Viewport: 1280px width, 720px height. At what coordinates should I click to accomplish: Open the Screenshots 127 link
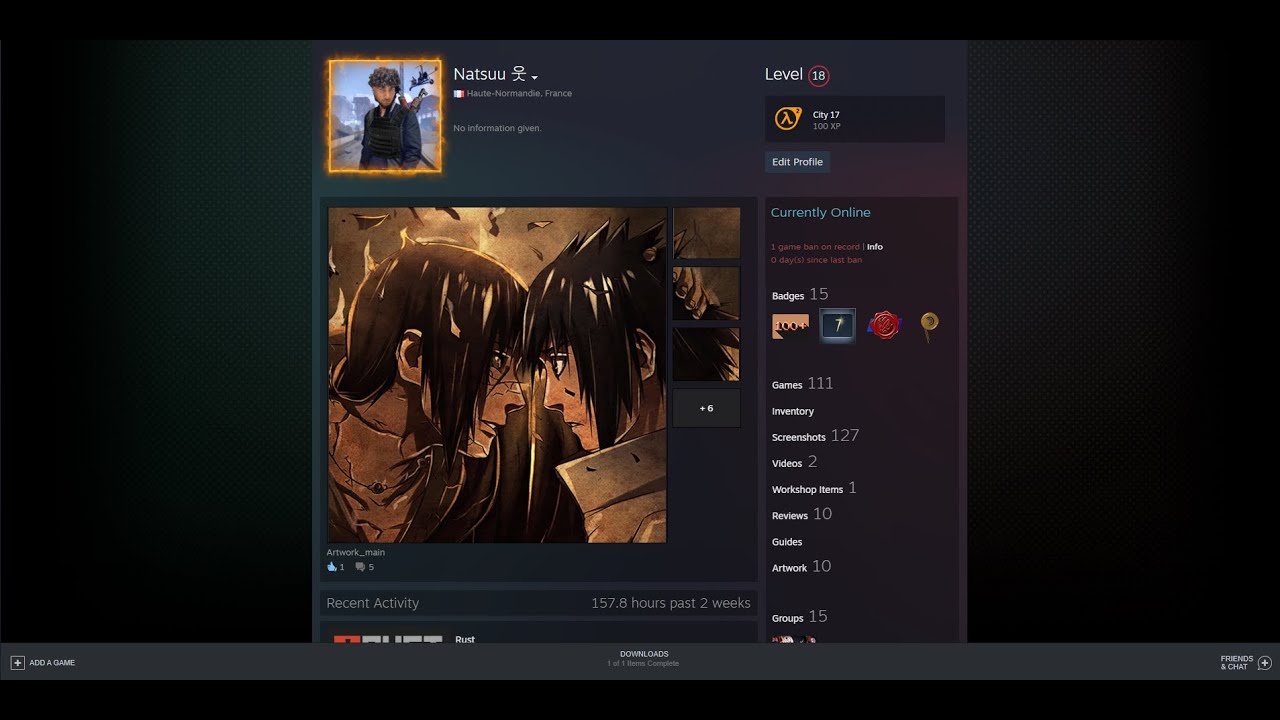(815, 436)
